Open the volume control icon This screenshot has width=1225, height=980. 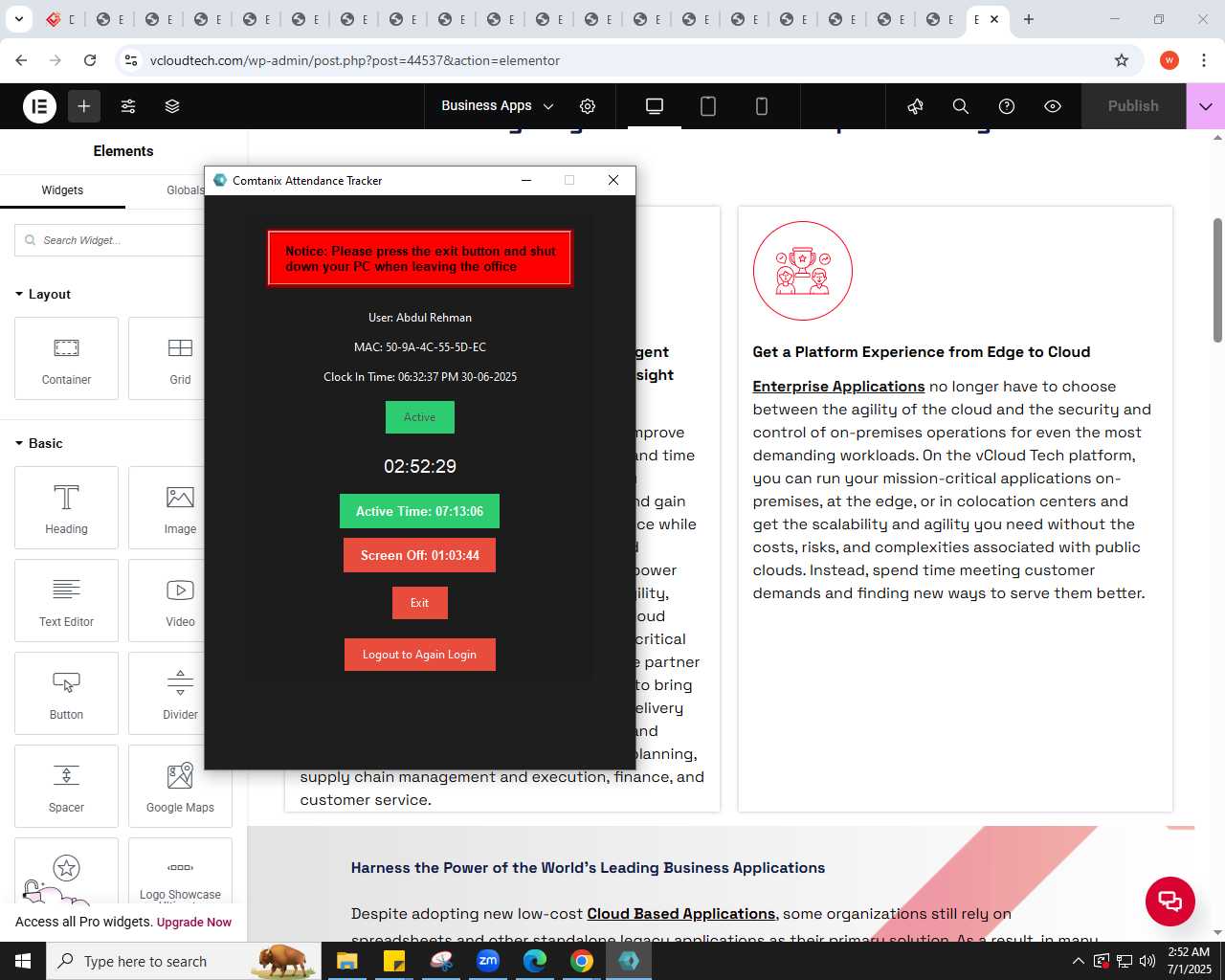click(1147, 961)
